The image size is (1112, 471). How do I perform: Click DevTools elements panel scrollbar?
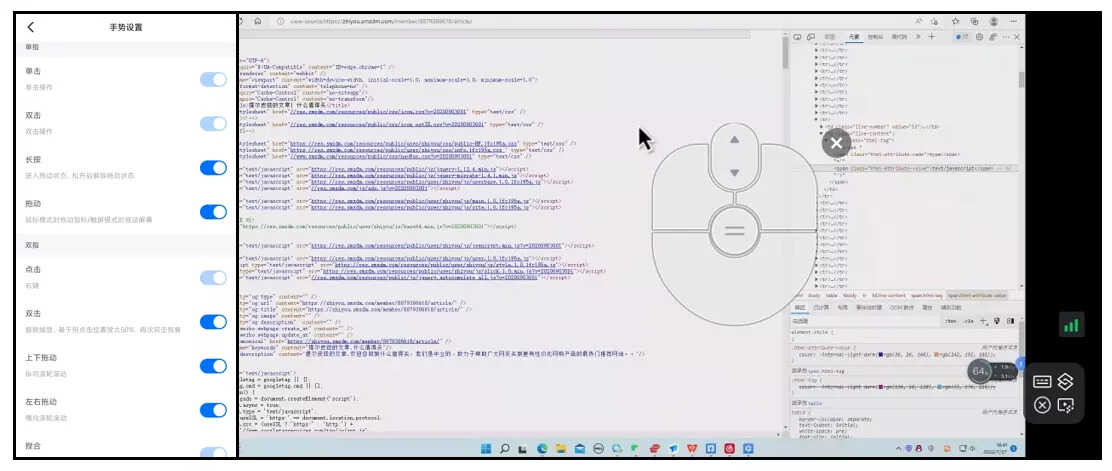click(1021, 79)
